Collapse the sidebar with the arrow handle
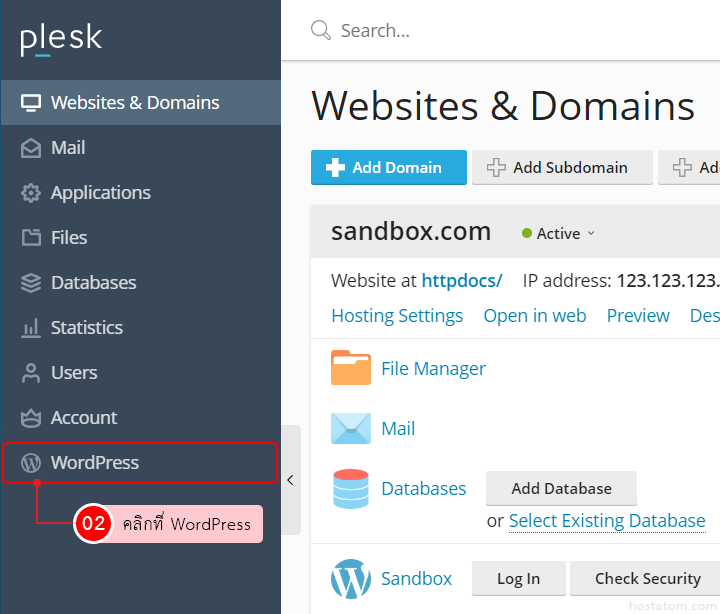720x614 pixels. [x=290, y=480]
